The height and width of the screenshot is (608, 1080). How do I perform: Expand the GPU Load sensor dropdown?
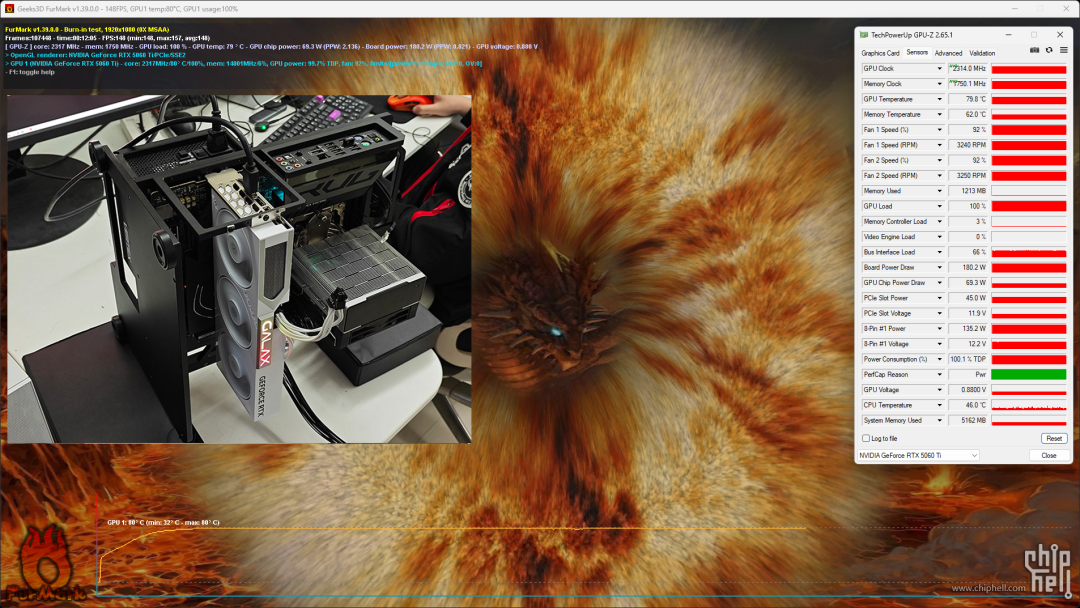(x=939, y=206)
